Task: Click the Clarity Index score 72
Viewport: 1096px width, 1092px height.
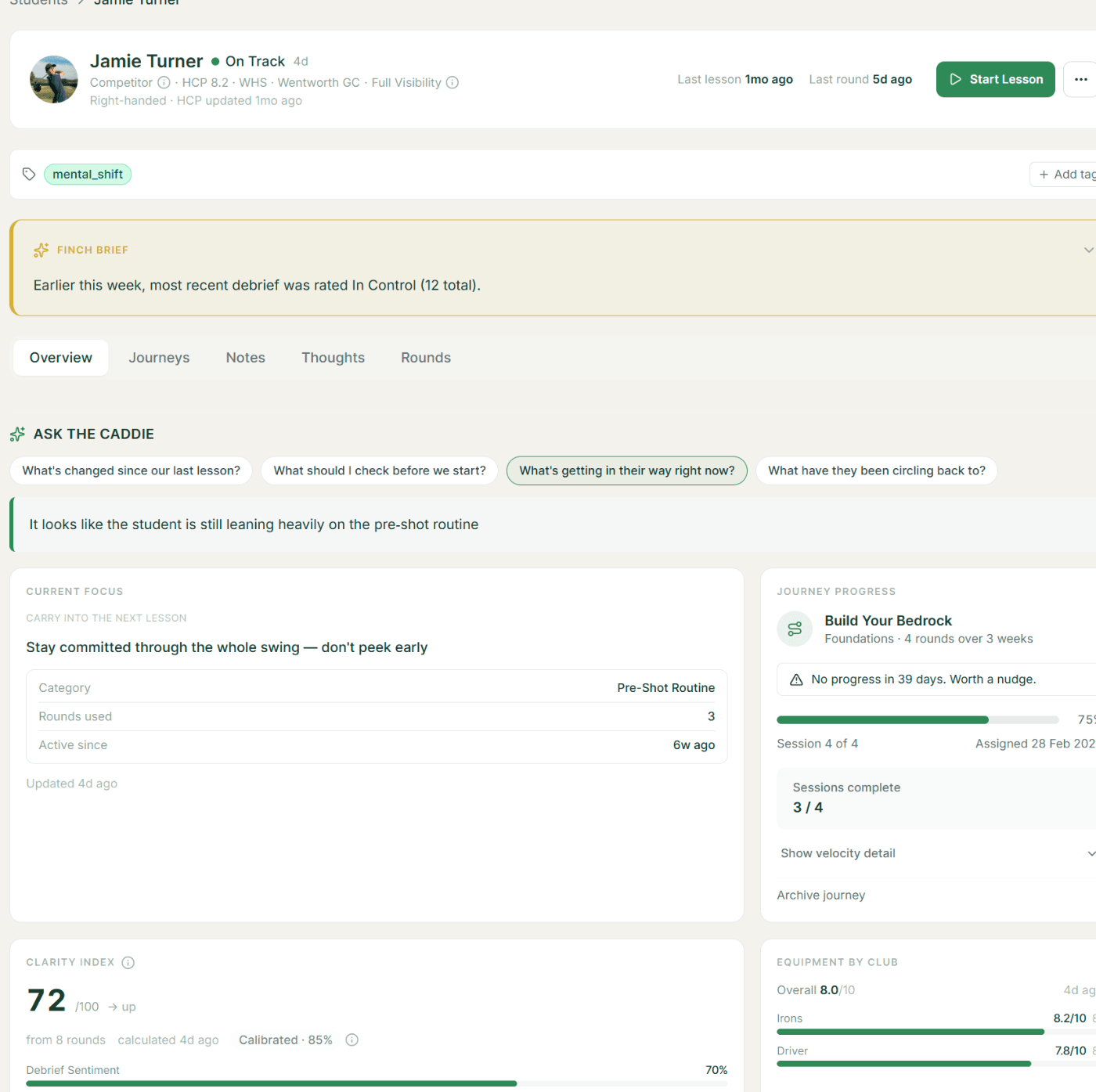Action: pyautogui.click(x=46, y=1000)
